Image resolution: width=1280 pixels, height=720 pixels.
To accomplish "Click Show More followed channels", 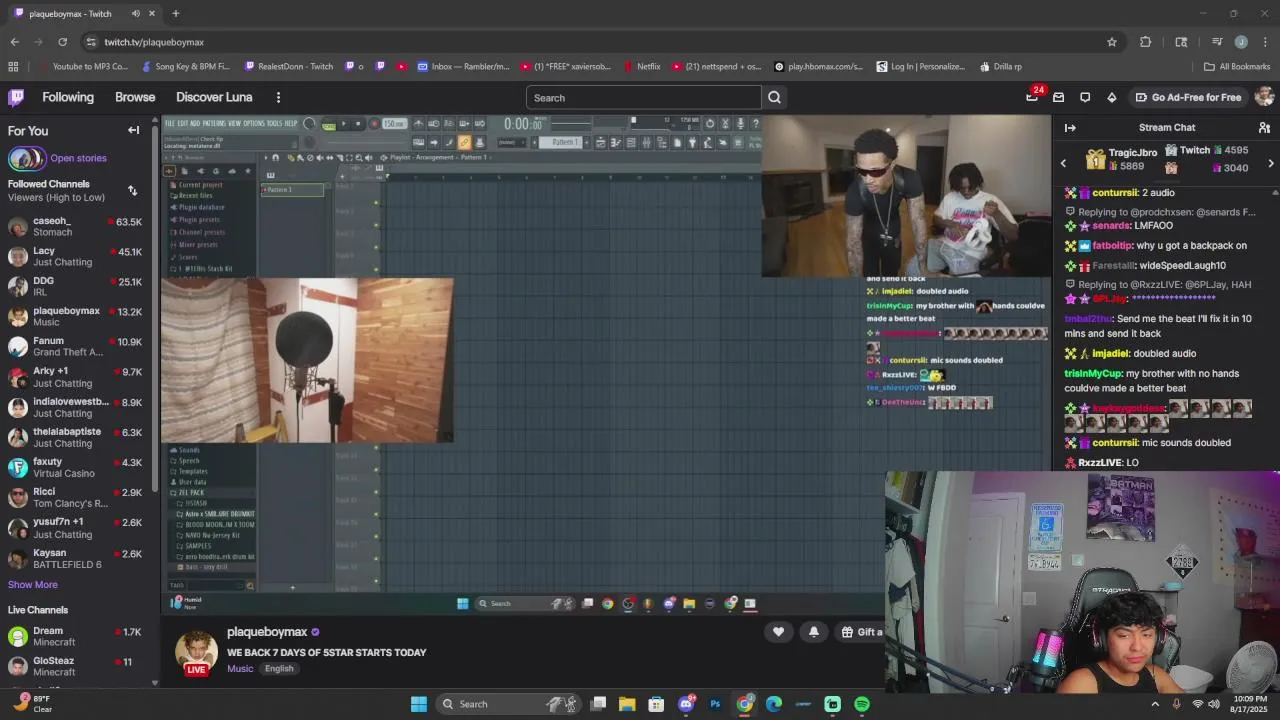I will 33,585.
